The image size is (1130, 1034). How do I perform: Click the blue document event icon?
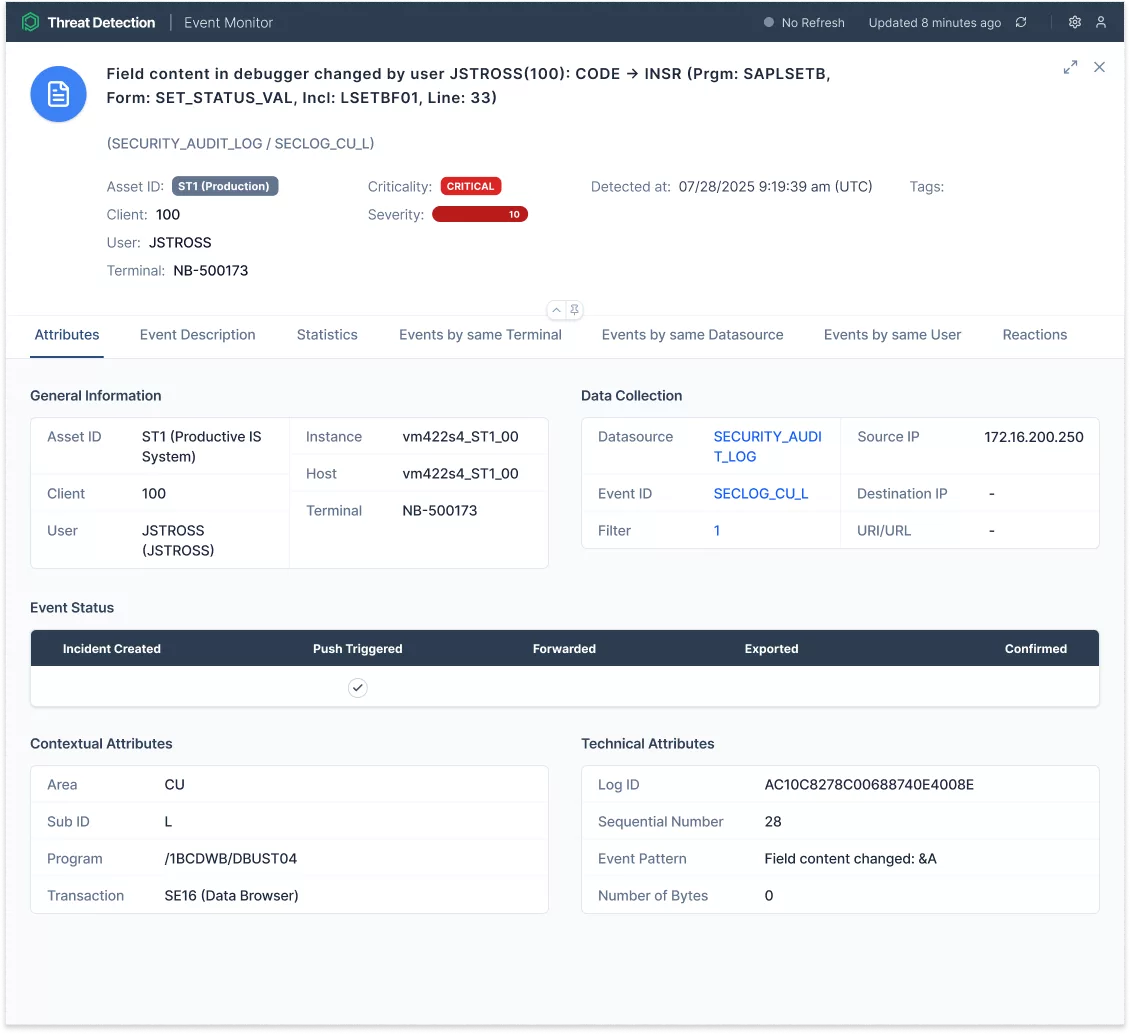[59, 94]
